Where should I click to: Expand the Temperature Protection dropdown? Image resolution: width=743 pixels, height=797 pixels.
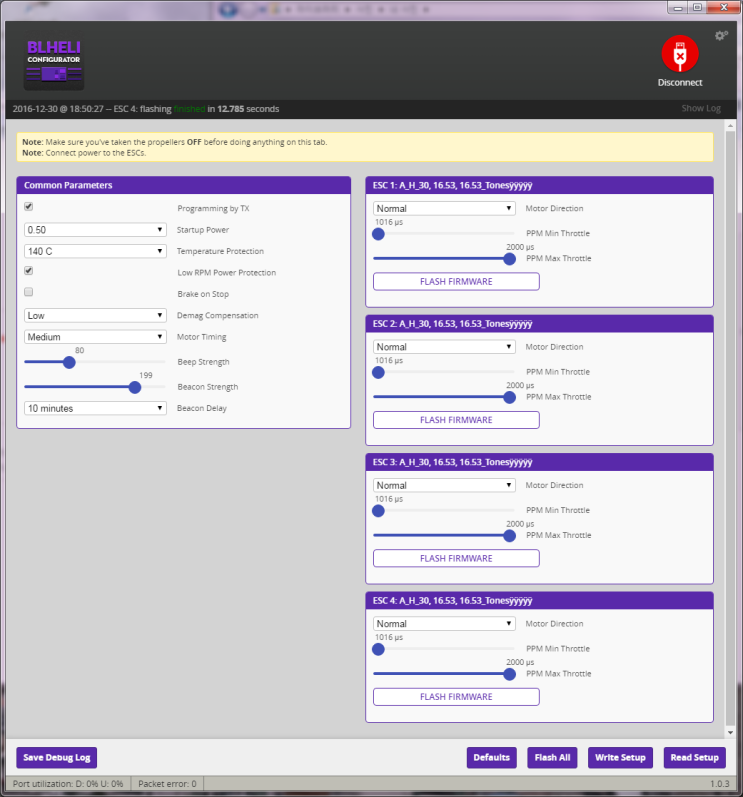pos(95,251)
